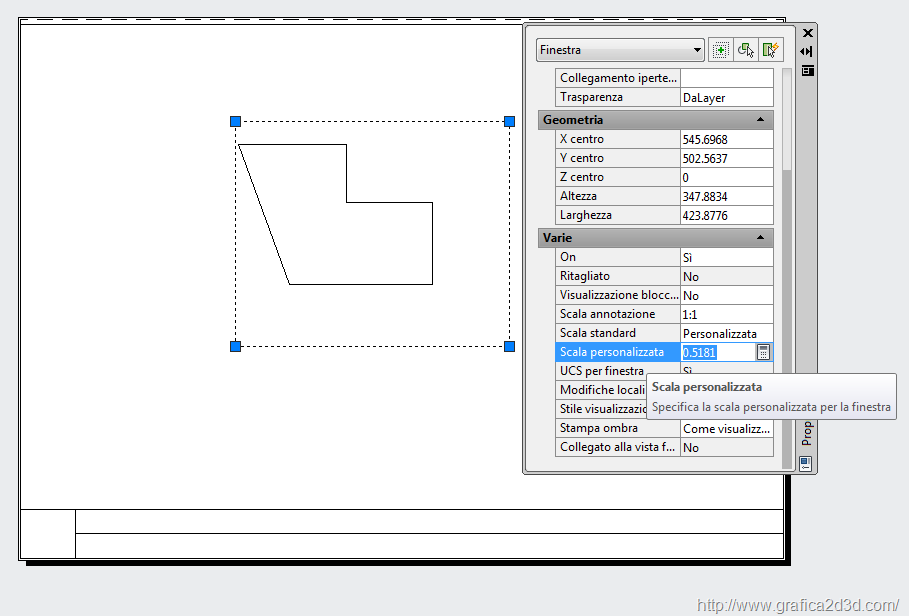
Task: Click the Larghezza value field
Action: [x=725, y=215]
